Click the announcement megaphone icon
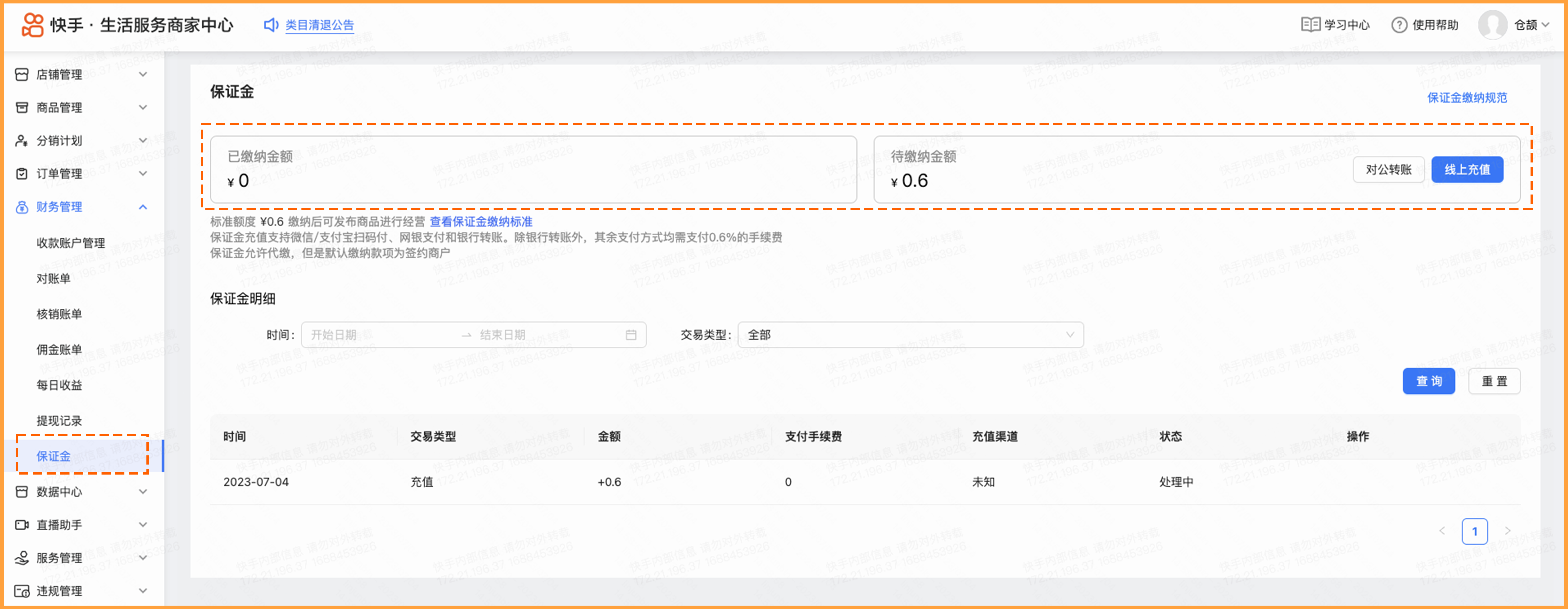1568x609 pixels. tap(271, 25)
